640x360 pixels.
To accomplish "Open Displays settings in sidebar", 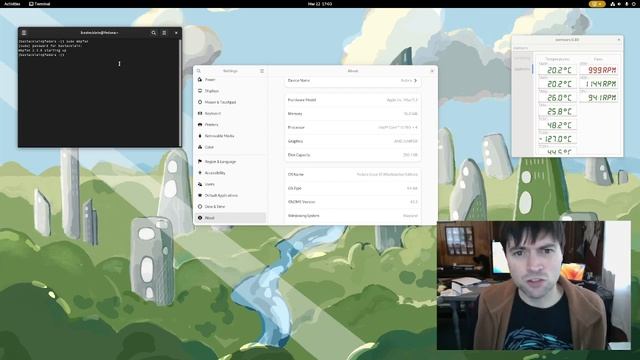I will pos(230,91).
